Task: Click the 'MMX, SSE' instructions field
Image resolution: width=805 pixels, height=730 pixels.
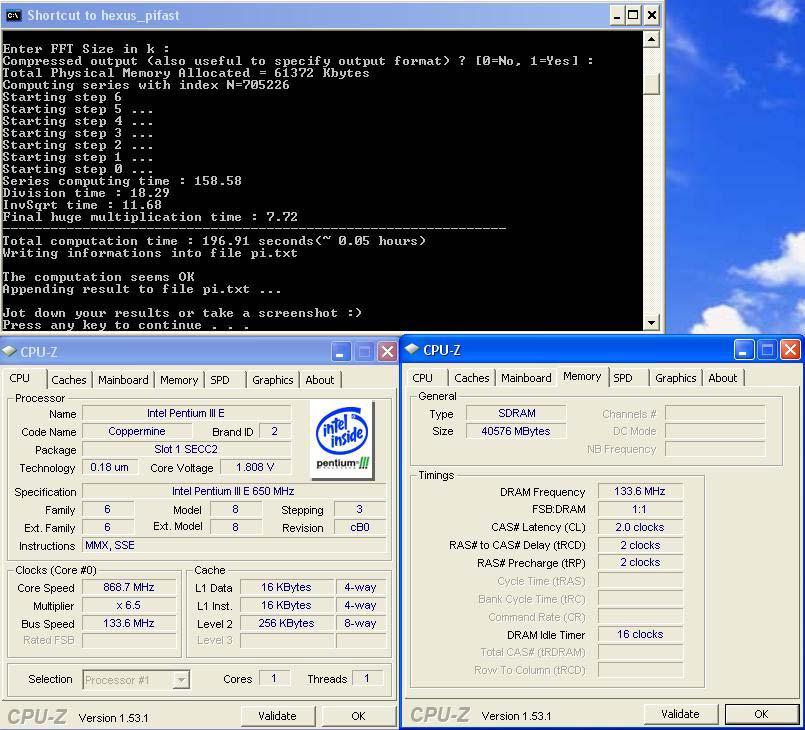Action: 234,545
